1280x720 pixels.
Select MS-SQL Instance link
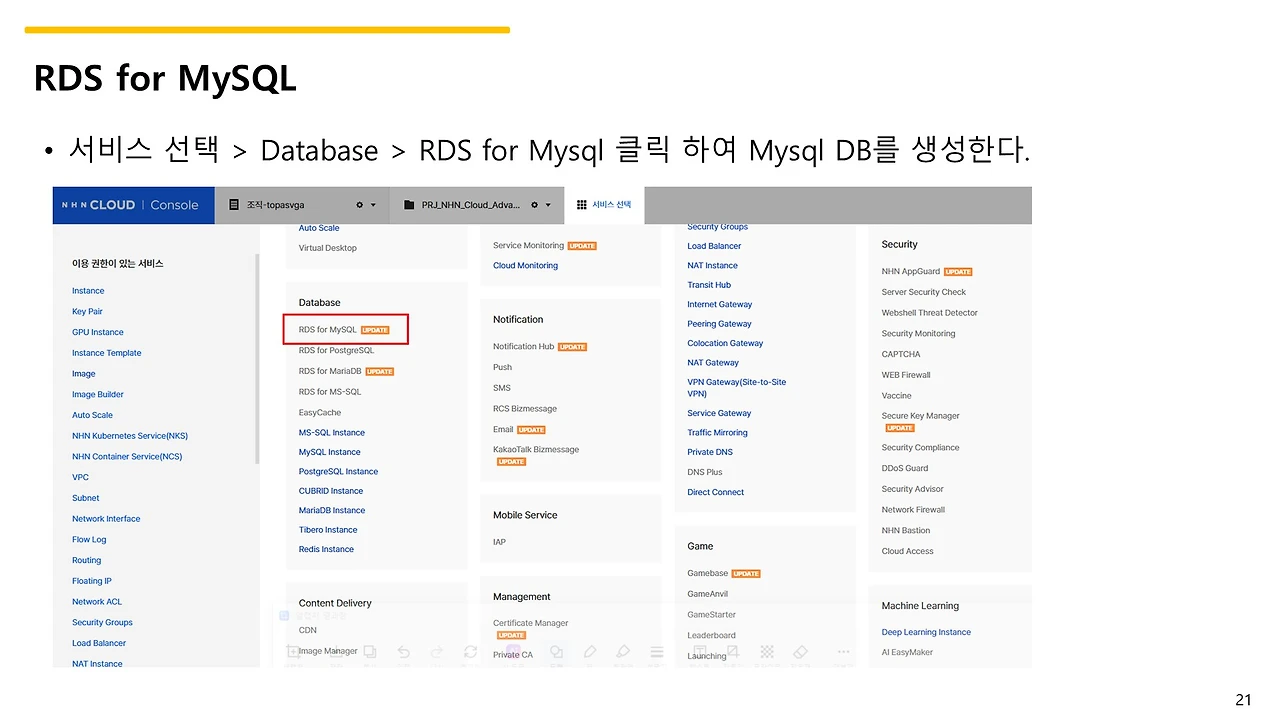[332, 433]
